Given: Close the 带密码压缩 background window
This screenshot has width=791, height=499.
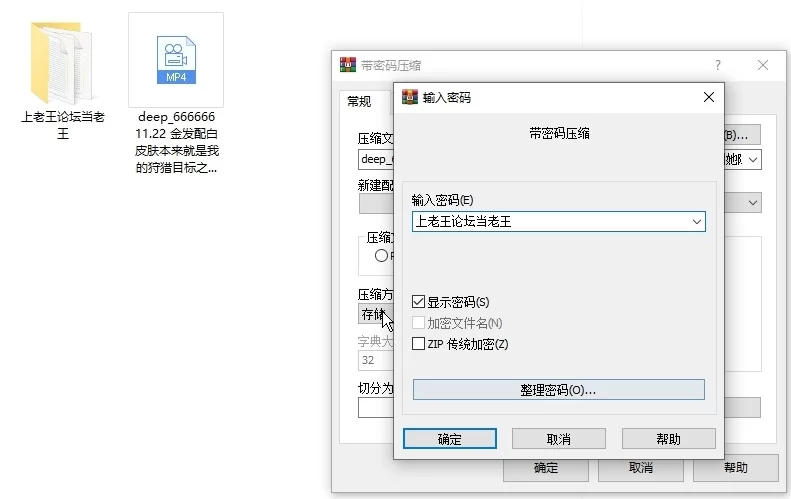Looking at the screenshot, I should [x=763, y=65].
